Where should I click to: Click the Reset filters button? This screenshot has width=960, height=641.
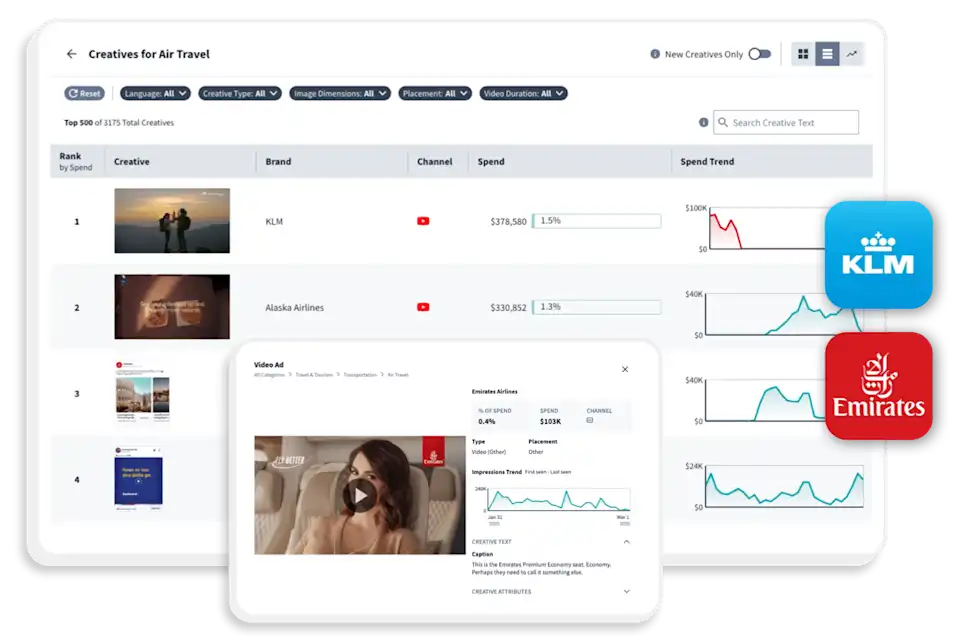[83, 93]
